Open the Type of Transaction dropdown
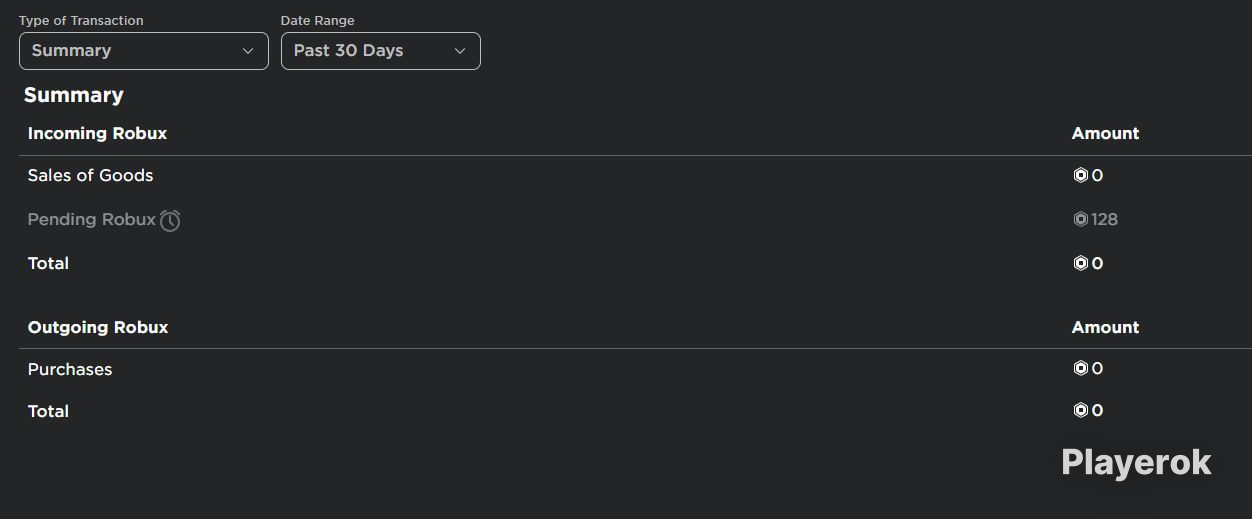This screenshot has height=519, width=1252. [144, 51]
